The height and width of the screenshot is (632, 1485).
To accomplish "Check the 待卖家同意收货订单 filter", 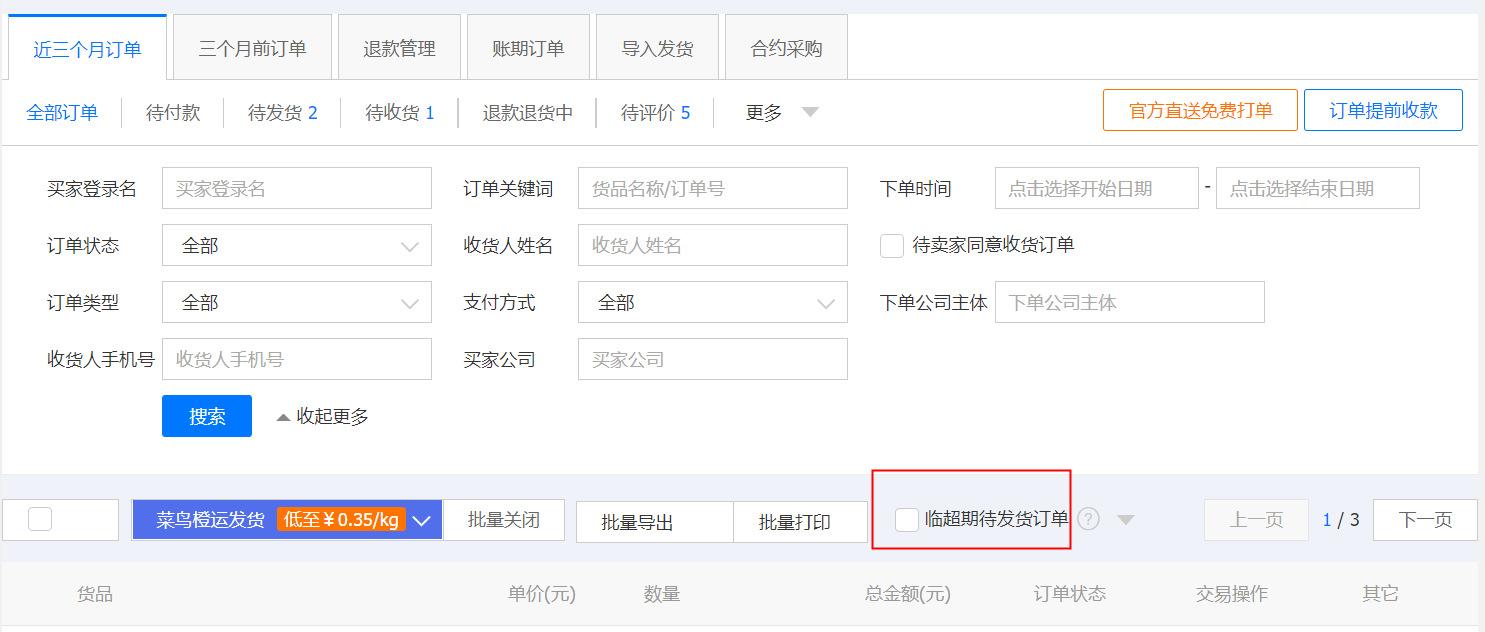I will pyautogui.click(x=891, y=245).
